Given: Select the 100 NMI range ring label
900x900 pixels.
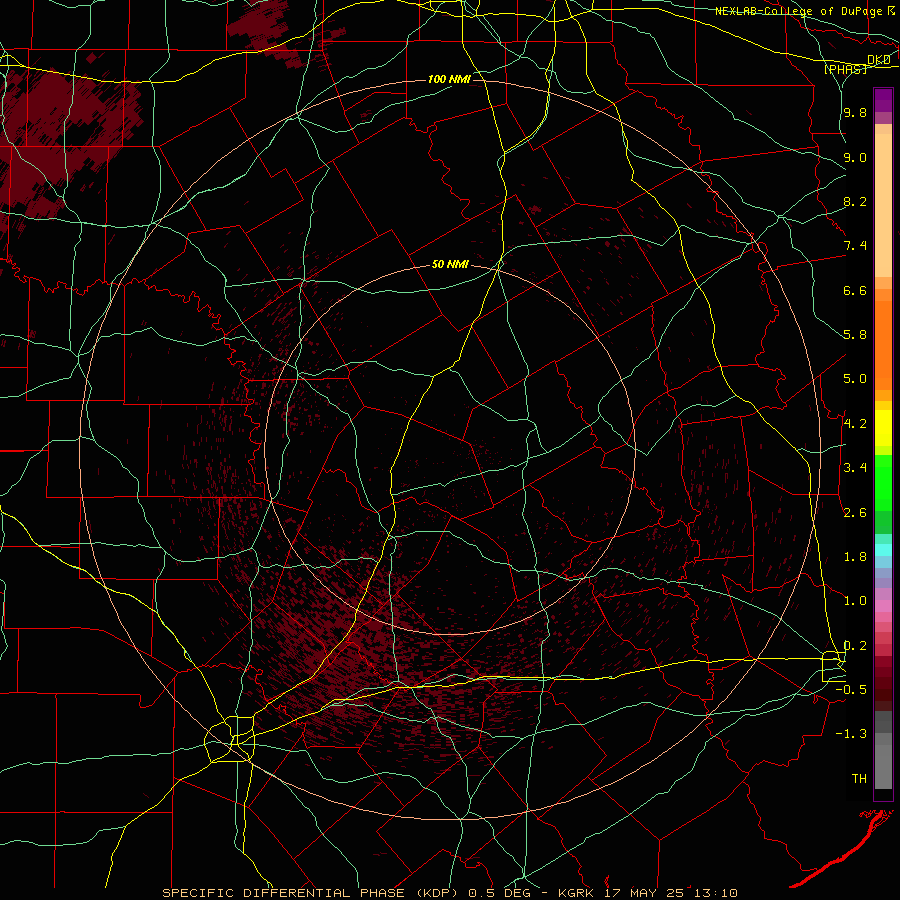Looking at the screenshot, I should point(449,79).
